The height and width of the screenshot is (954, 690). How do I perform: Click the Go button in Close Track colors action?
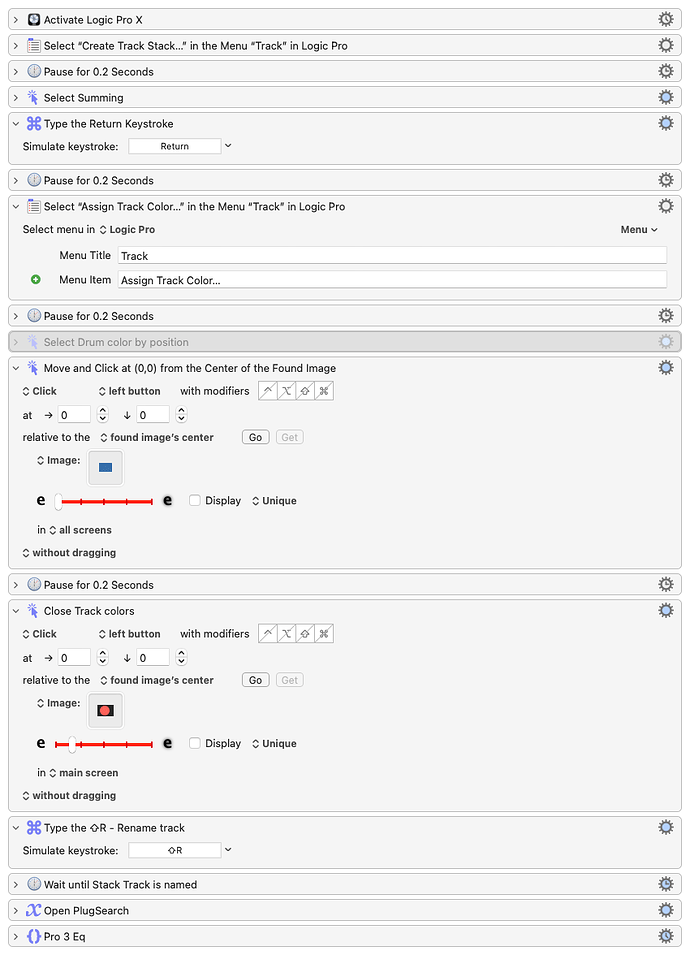point(256,680)
